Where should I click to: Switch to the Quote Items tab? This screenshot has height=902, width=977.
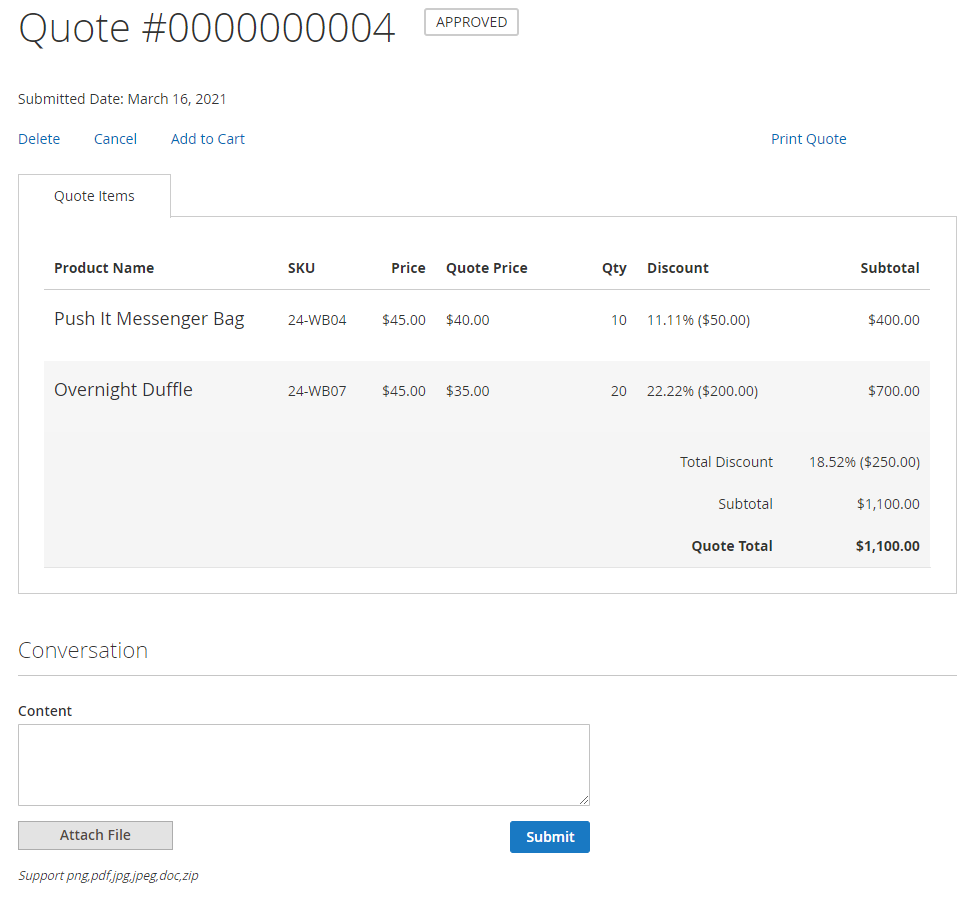click(94, 196)
